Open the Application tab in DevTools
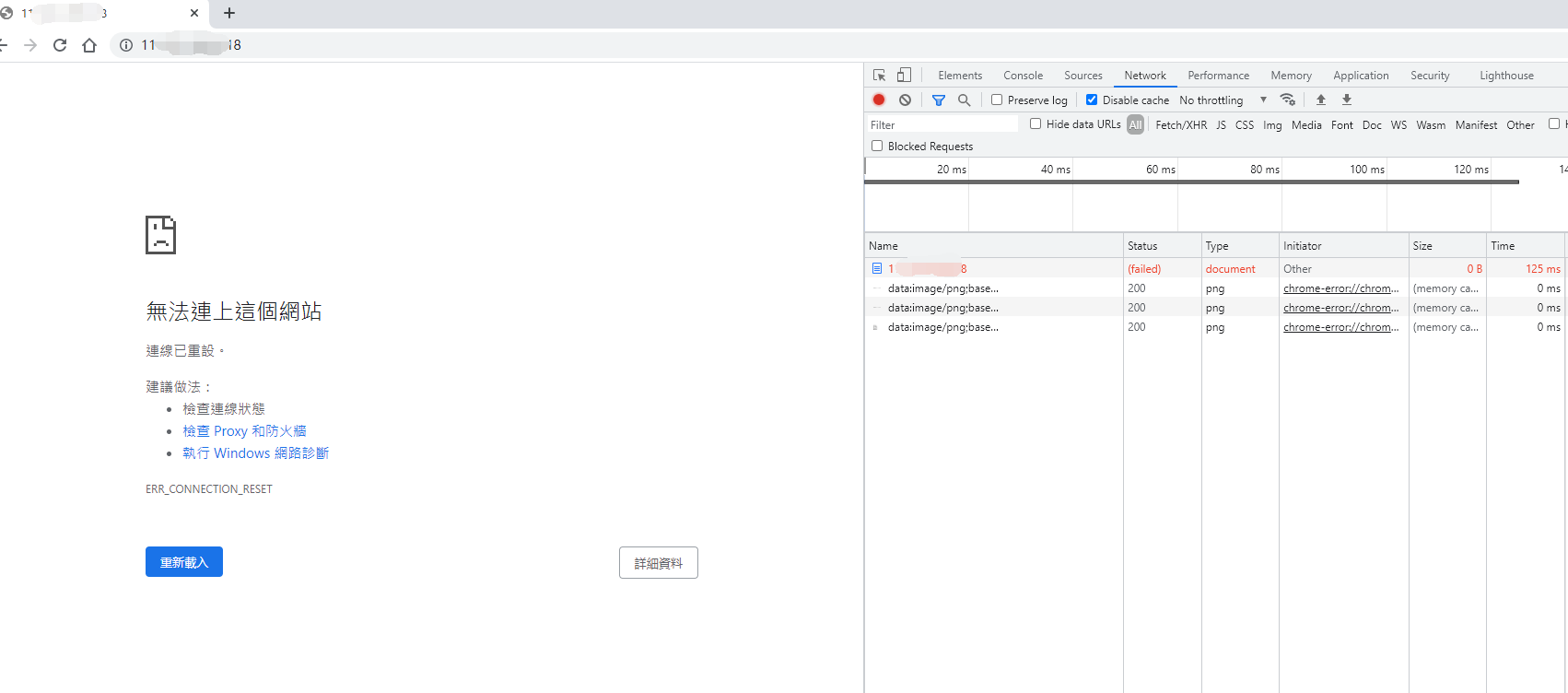Viewport: 1568px width, 693px height. [1360, 76]
